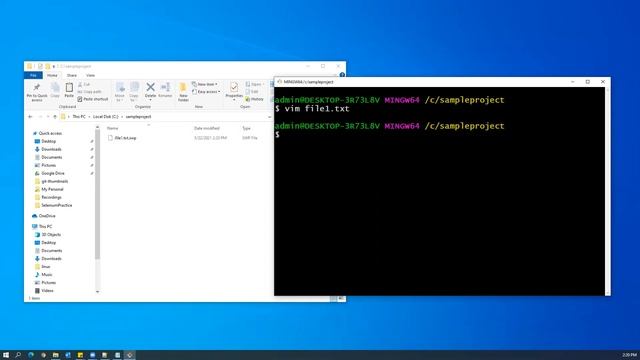The image size is (640, 360).
Task: Select the git-thumbnails folder
Action: (54, 181)
